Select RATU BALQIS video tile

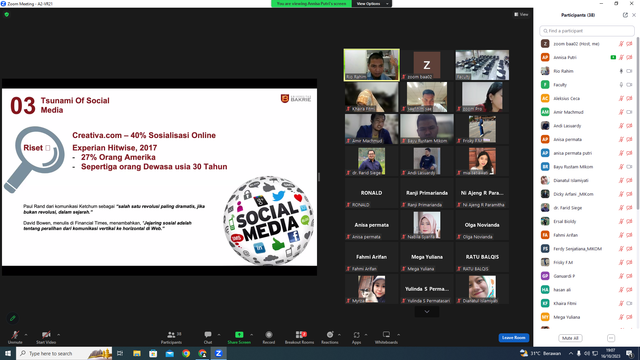(482, 257)
